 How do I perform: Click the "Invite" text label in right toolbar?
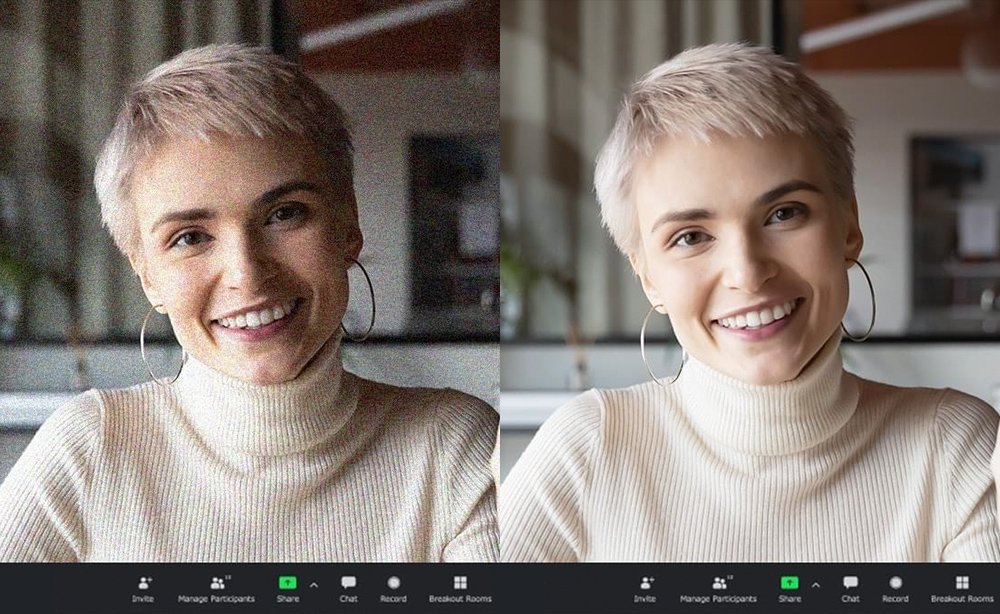click(x=646, y=599)
